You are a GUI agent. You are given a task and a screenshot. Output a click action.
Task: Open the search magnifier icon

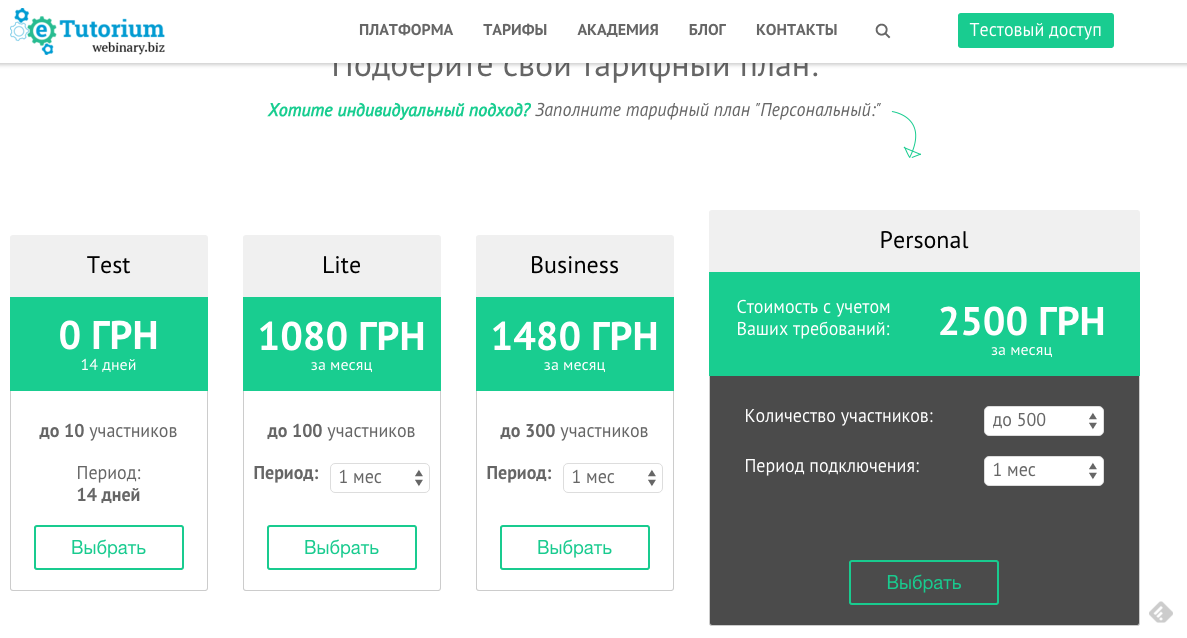tap(882, 30)
